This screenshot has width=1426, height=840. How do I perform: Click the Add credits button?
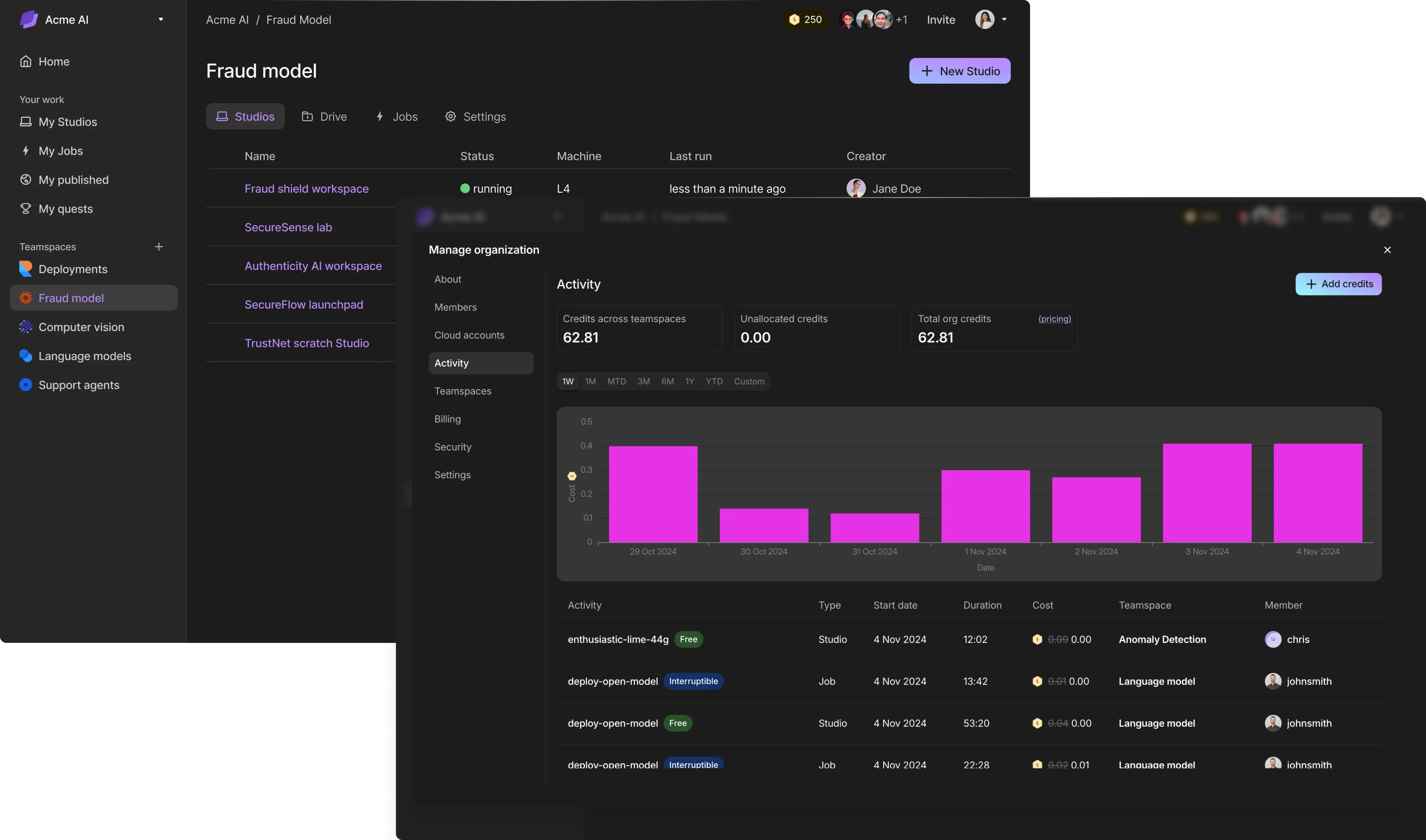pos(1338,284)
